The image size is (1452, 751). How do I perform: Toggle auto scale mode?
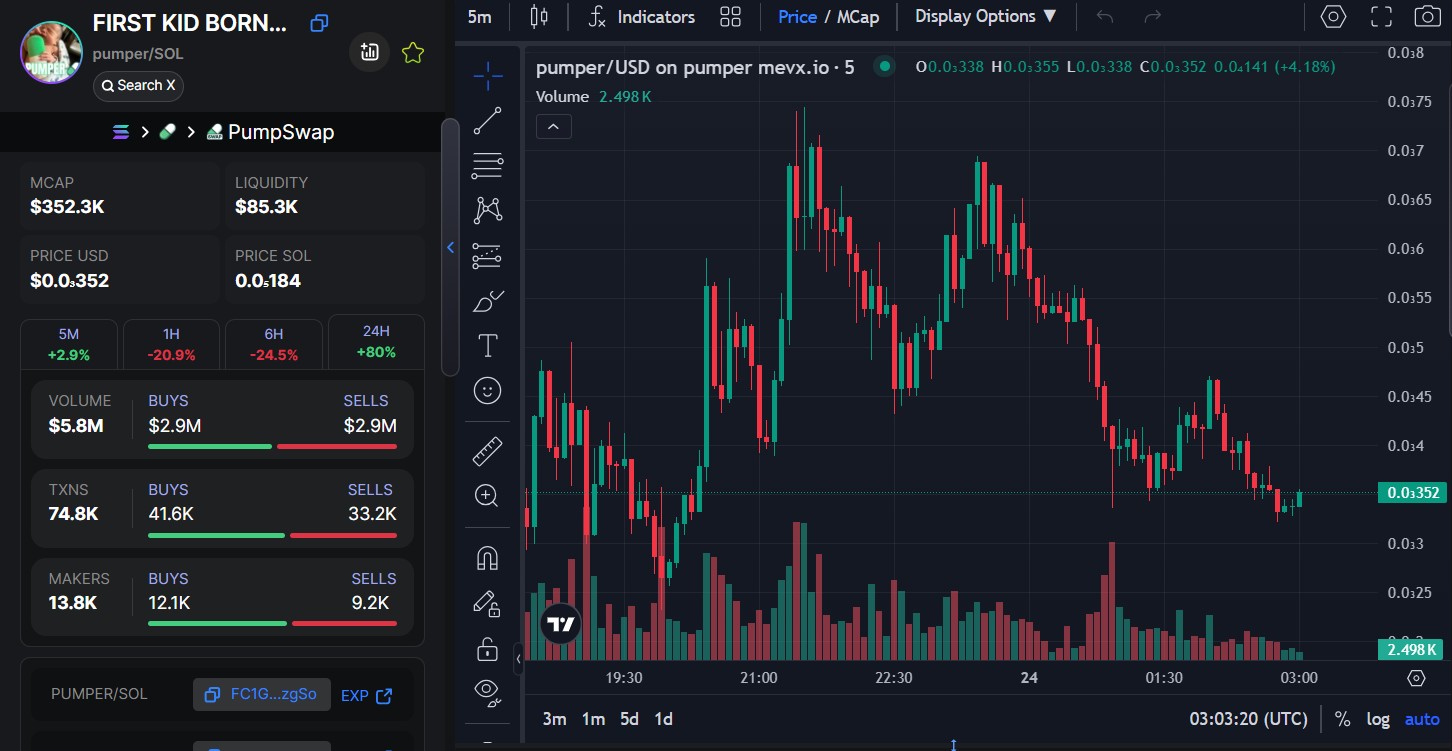1422,719
